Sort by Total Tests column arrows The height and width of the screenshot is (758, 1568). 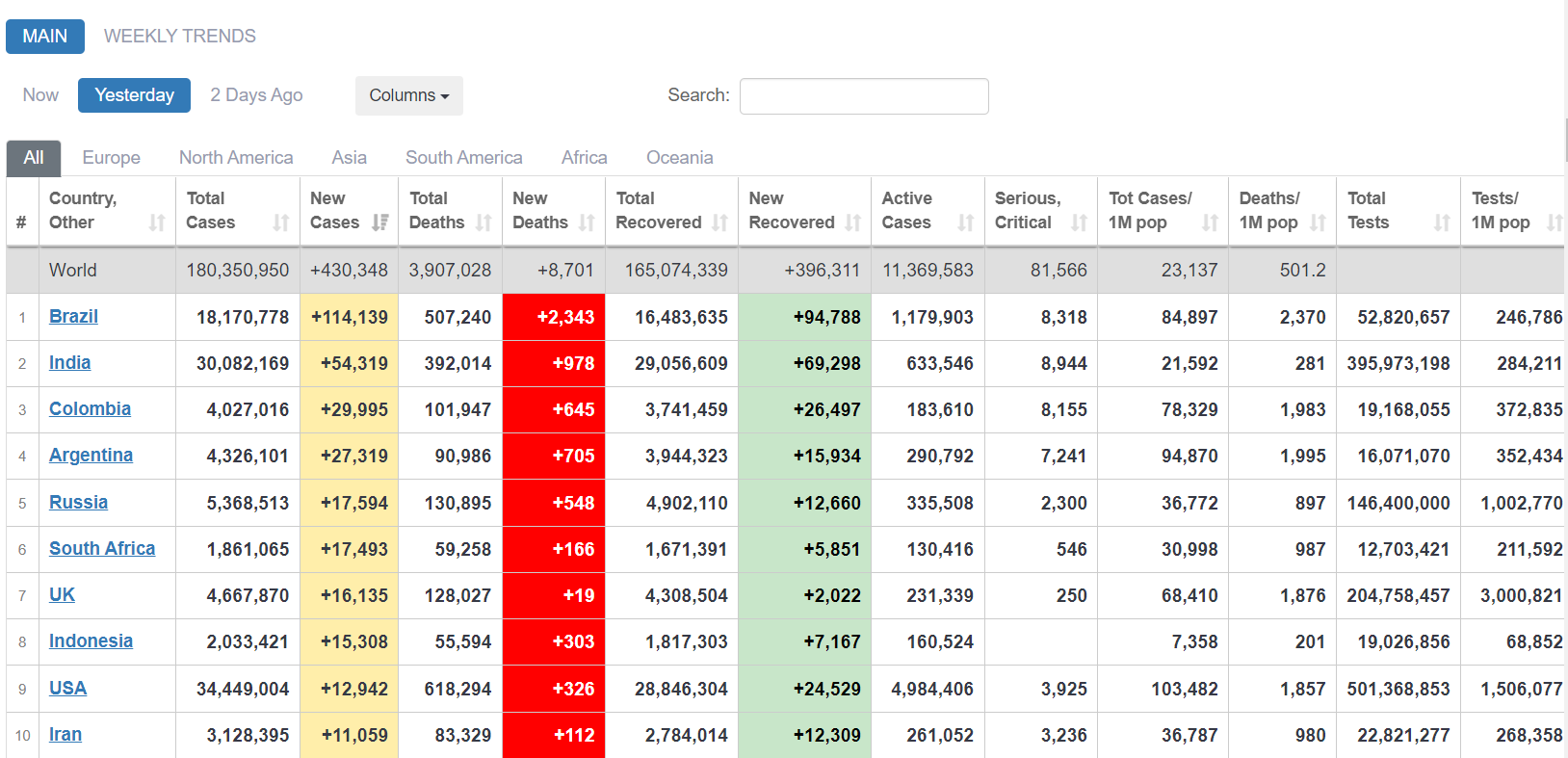click(x=1442, y=222)
